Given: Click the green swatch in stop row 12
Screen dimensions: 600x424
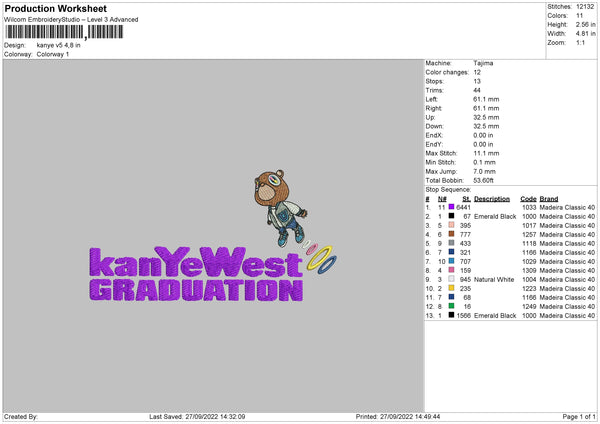Looking at the screenshot, I should pyautogui.click(x=452, y=306).
